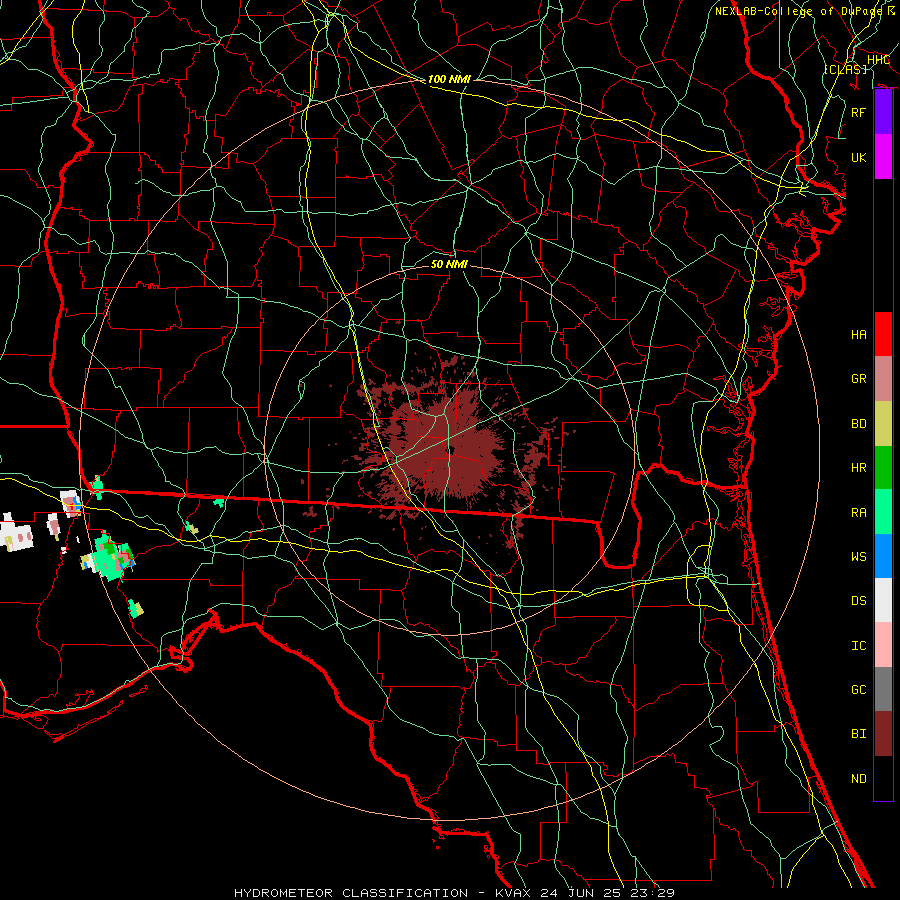Click the purple RF legend color swatch

883,112
